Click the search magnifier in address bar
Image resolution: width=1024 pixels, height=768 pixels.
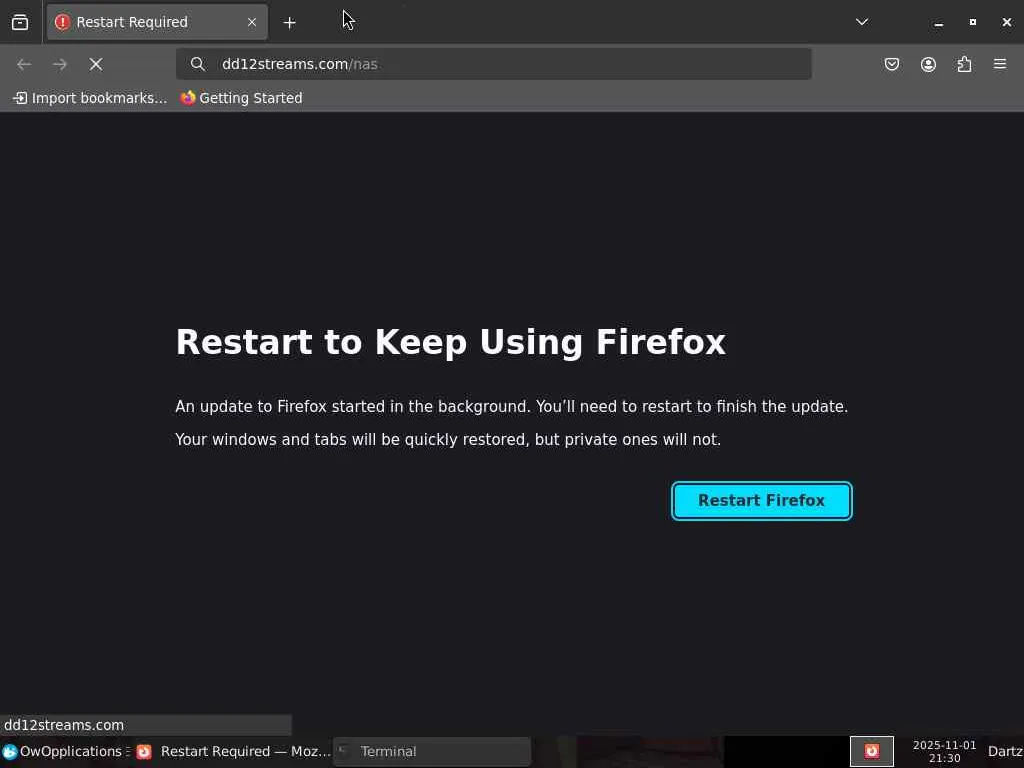pos(197,64)
